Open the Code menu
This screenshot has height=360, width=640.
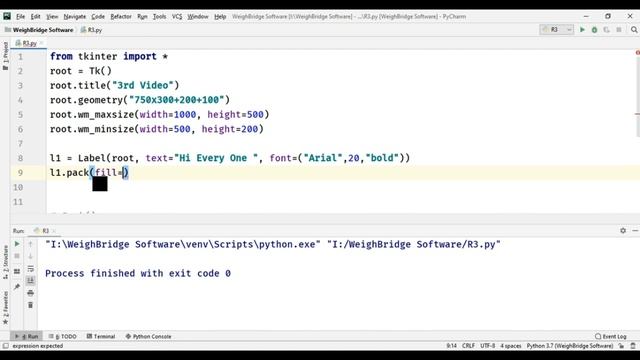click(x=98, y=16)
